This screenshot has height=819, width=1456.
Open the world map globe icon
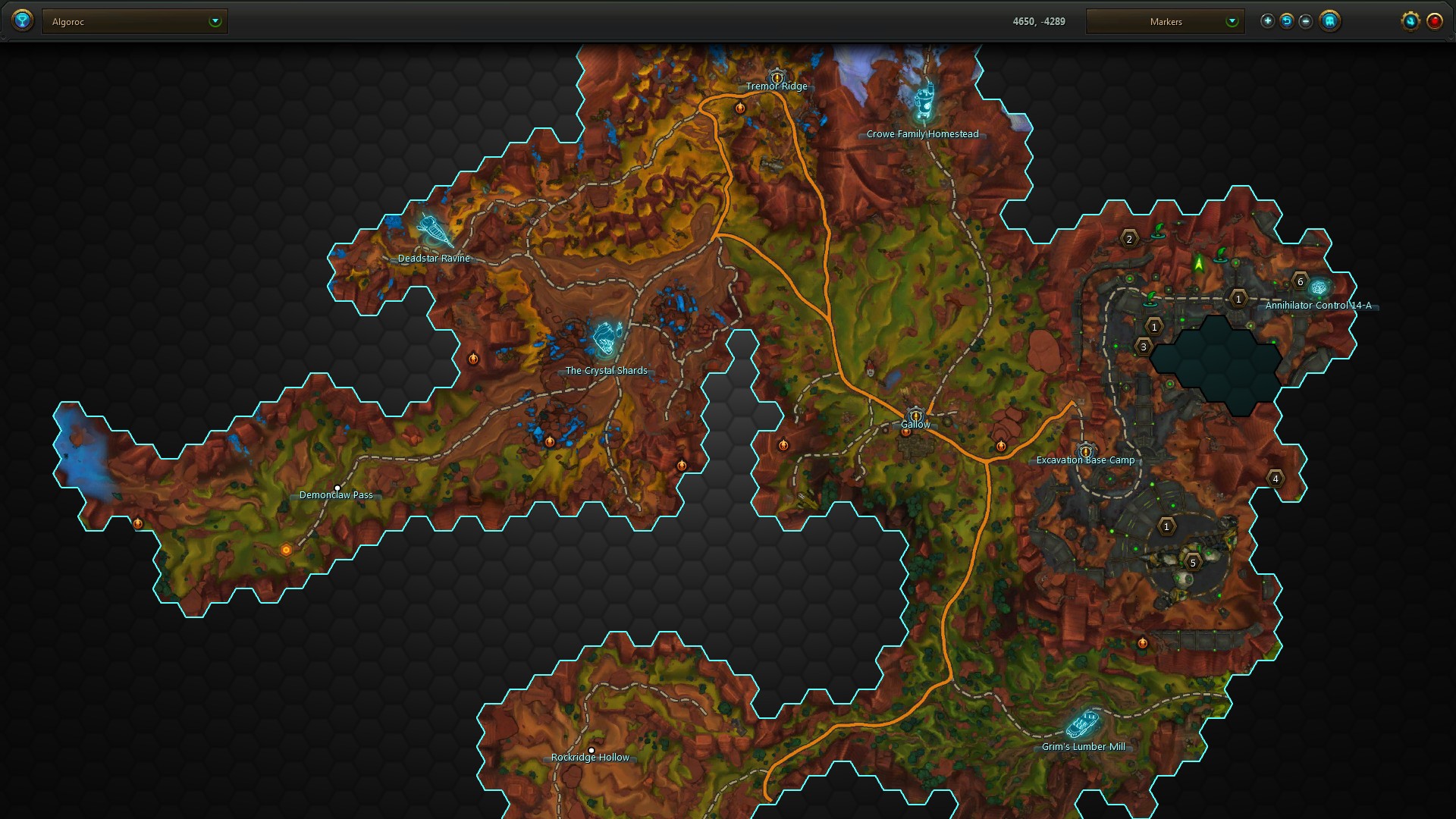coord(23,20)
